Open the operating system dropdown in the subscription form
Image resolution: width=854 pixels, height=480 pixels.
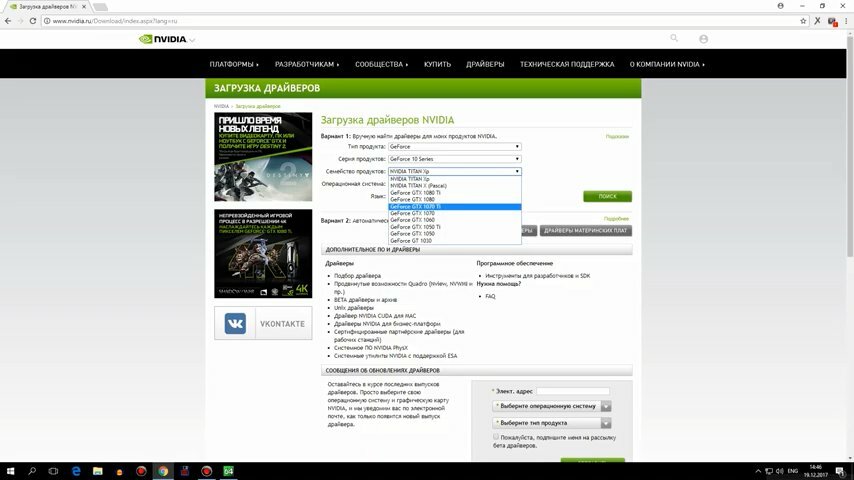(552, 406)
